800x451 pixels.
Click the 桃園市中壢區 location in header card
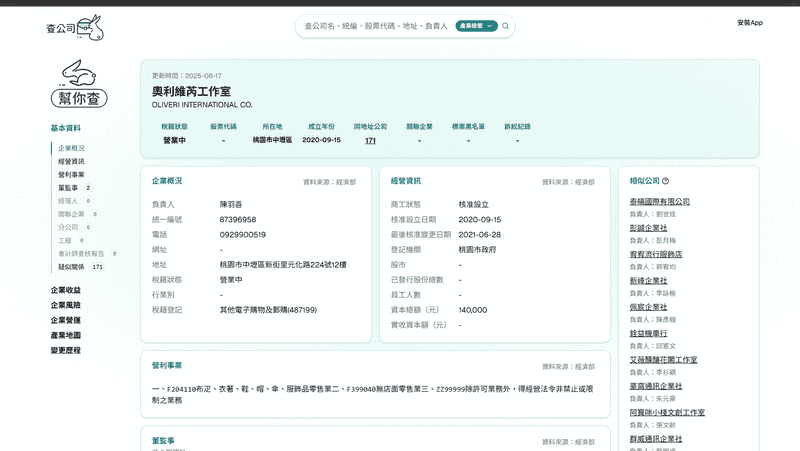[x=272, y=140]
